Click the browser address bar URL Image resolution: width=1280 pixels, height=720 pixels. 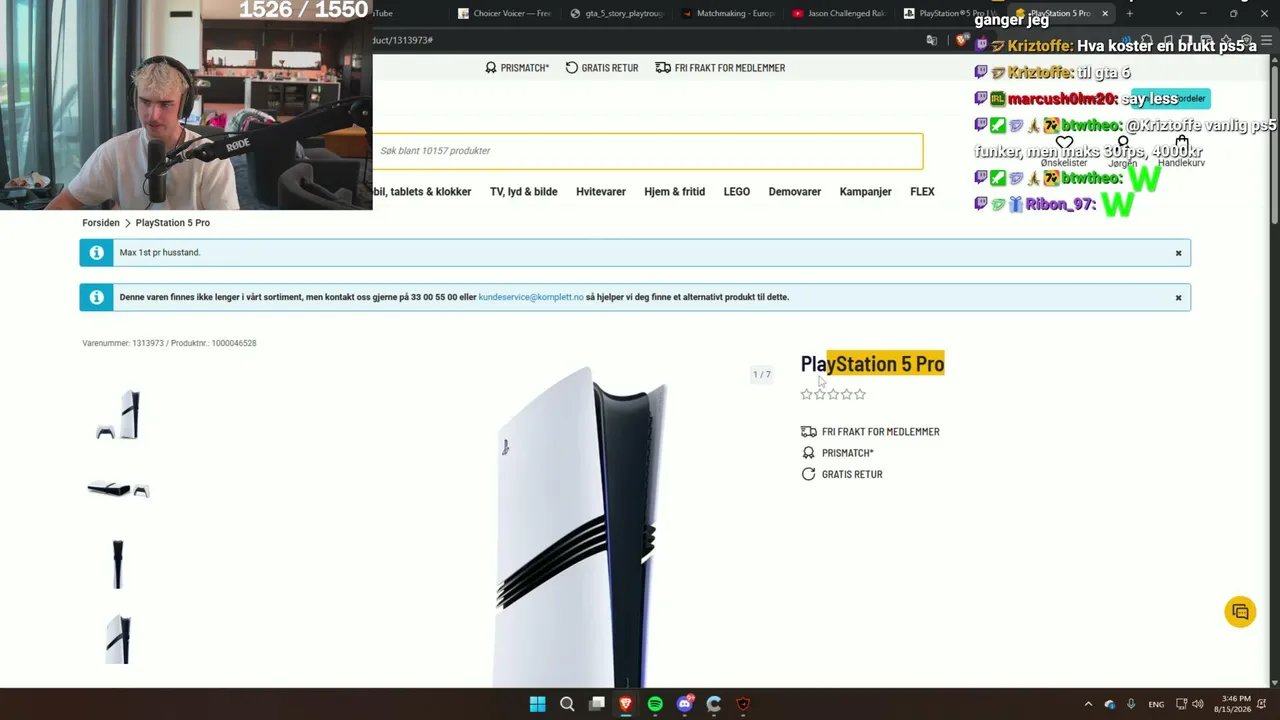402,40
